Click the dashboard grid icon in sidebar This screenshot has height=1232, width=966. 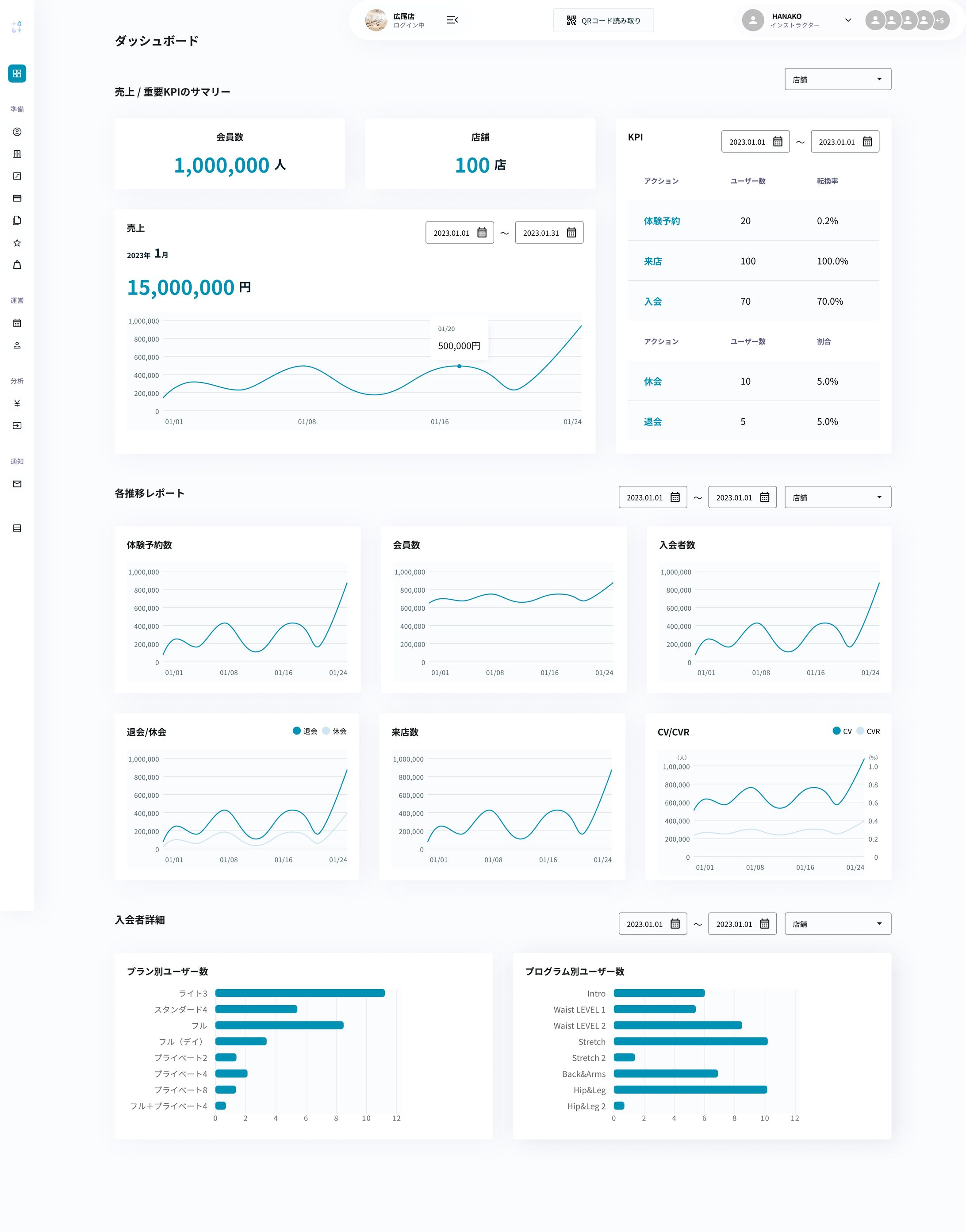[17, 73]
